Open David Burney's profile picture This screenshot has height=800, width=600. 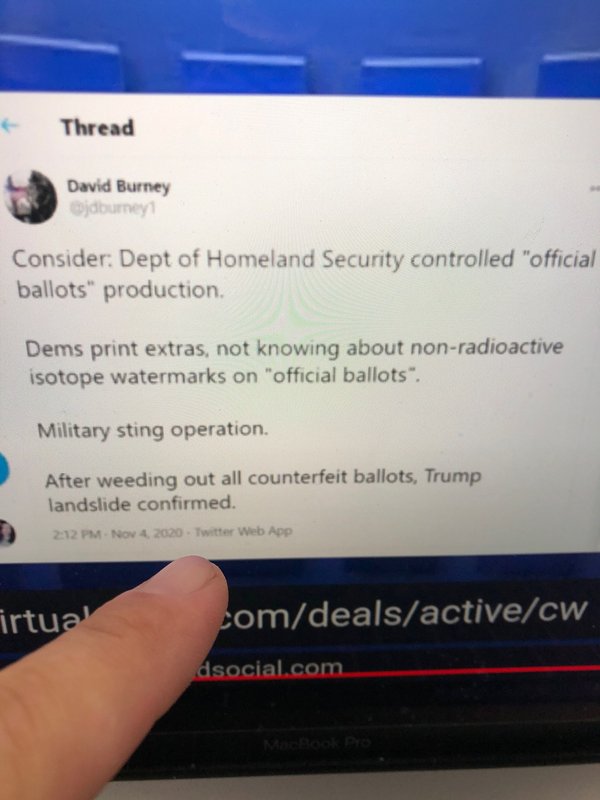(29, 197)
